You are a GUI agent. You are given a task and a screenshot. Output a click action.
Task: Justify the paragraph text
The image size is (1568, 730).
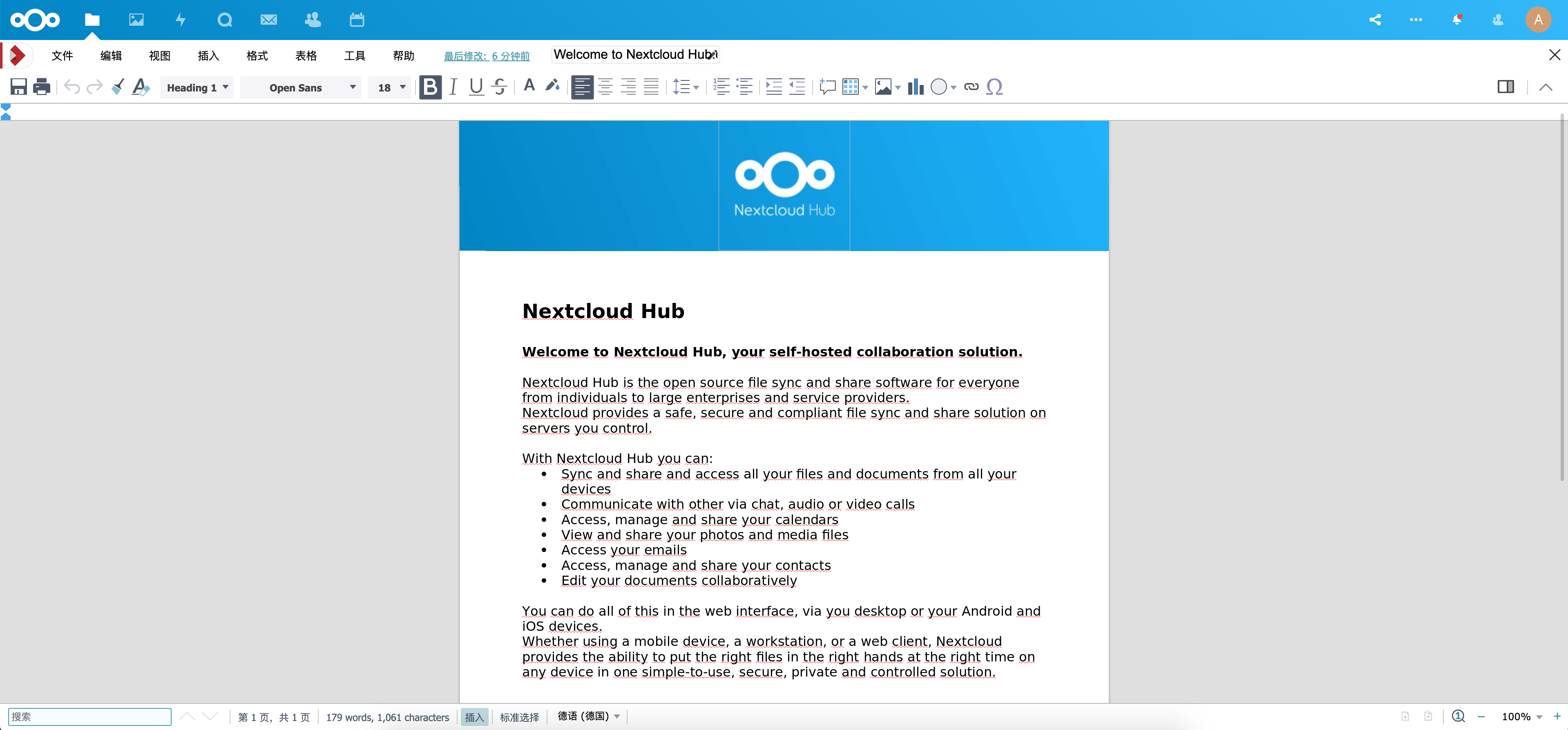[x=651, y=87]
